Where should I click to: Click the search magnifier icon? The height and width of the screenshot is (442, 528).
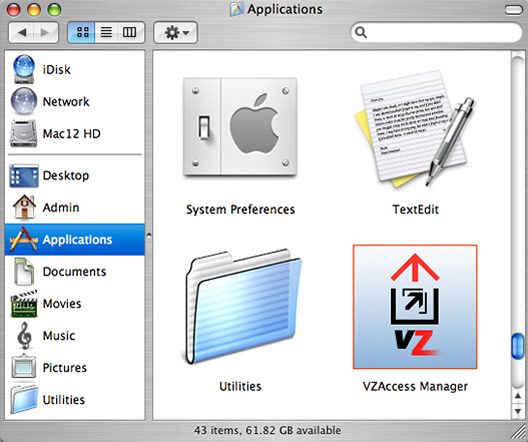(361, 33)
